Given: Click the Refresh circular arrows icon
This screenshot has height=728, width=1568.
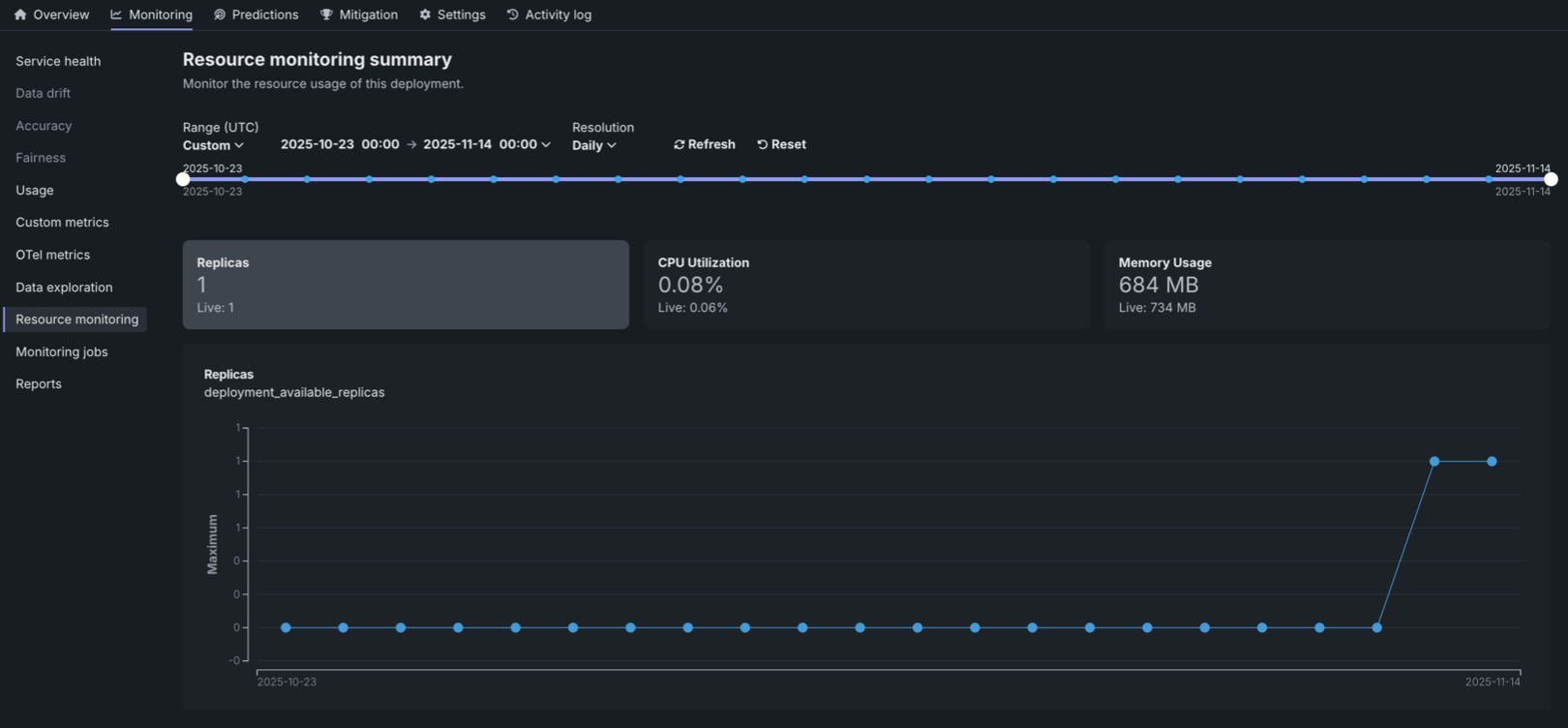Looking at the screenshot, I should coord(679,144).
